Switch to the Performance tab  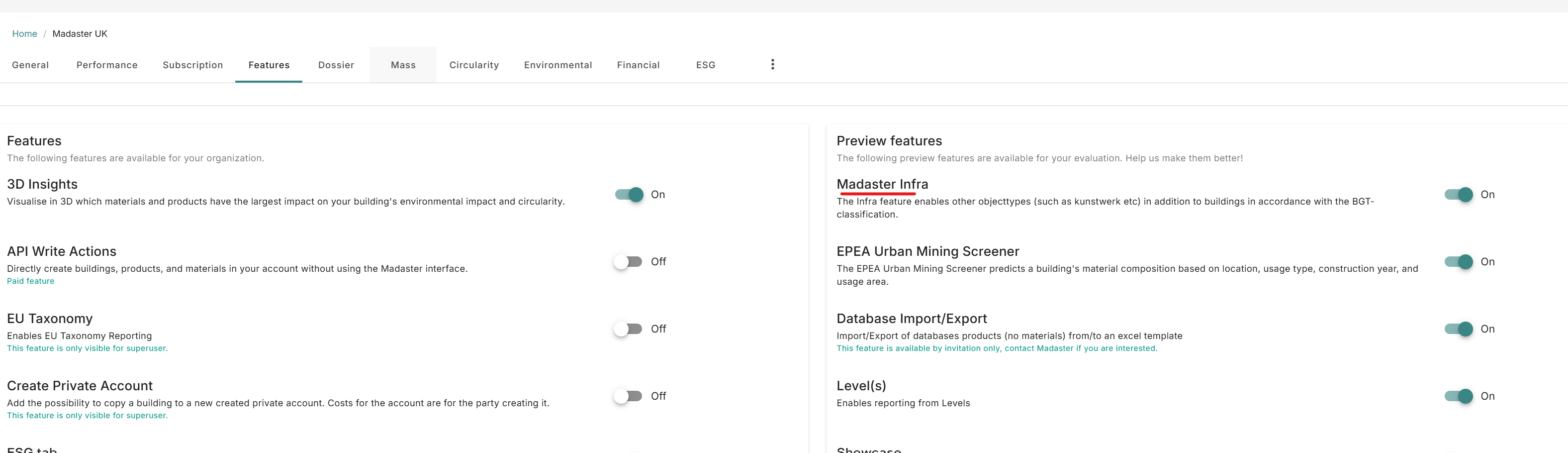[107, 65]
